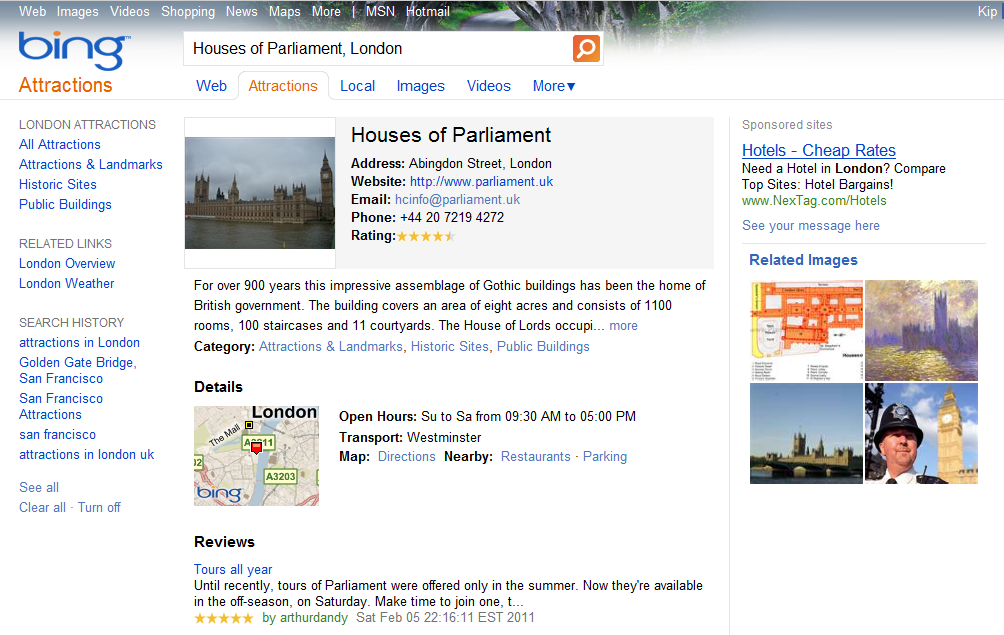
Task: Open the Local tab
Action: (357, 86)
